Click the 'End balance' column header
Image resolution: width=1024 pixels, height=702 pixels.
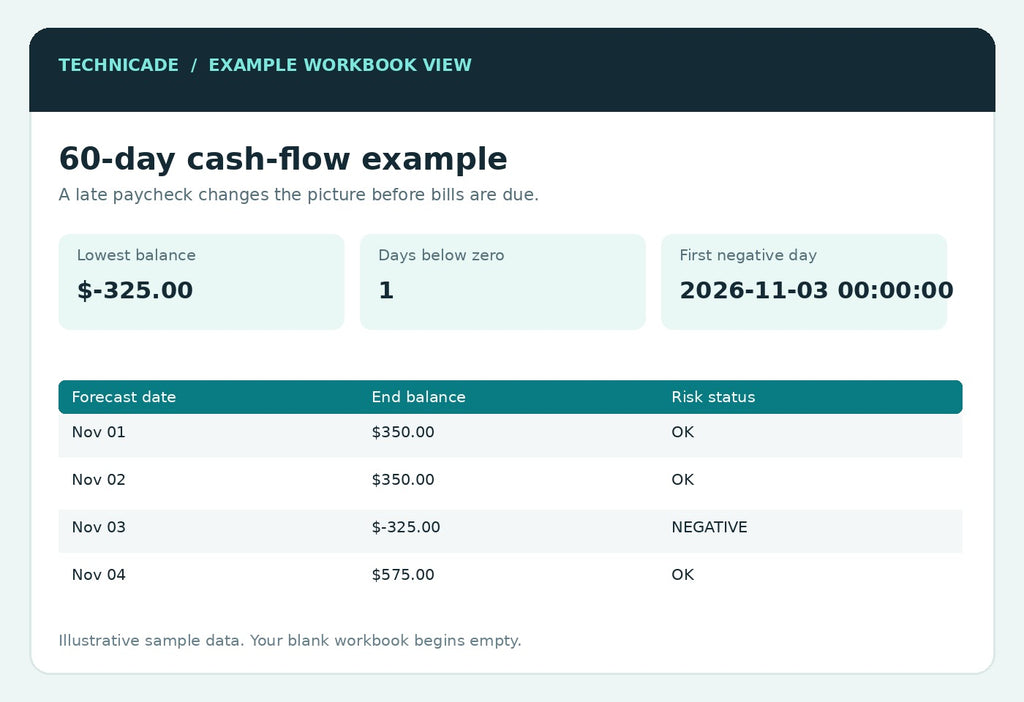(x=419, y=397)
